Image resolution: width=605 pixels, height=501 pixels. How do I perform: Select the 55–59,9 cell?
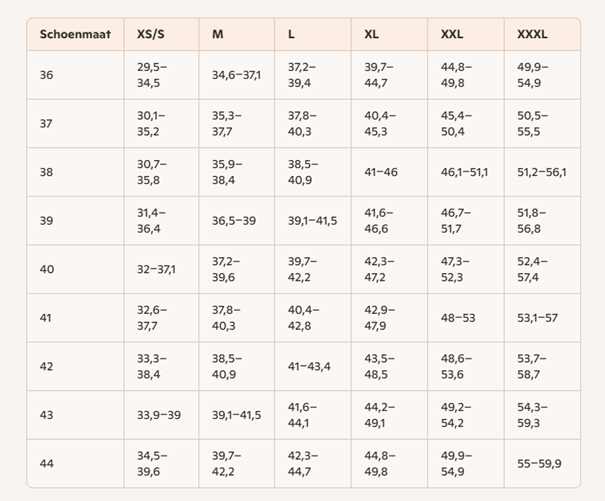coord(539,463)
